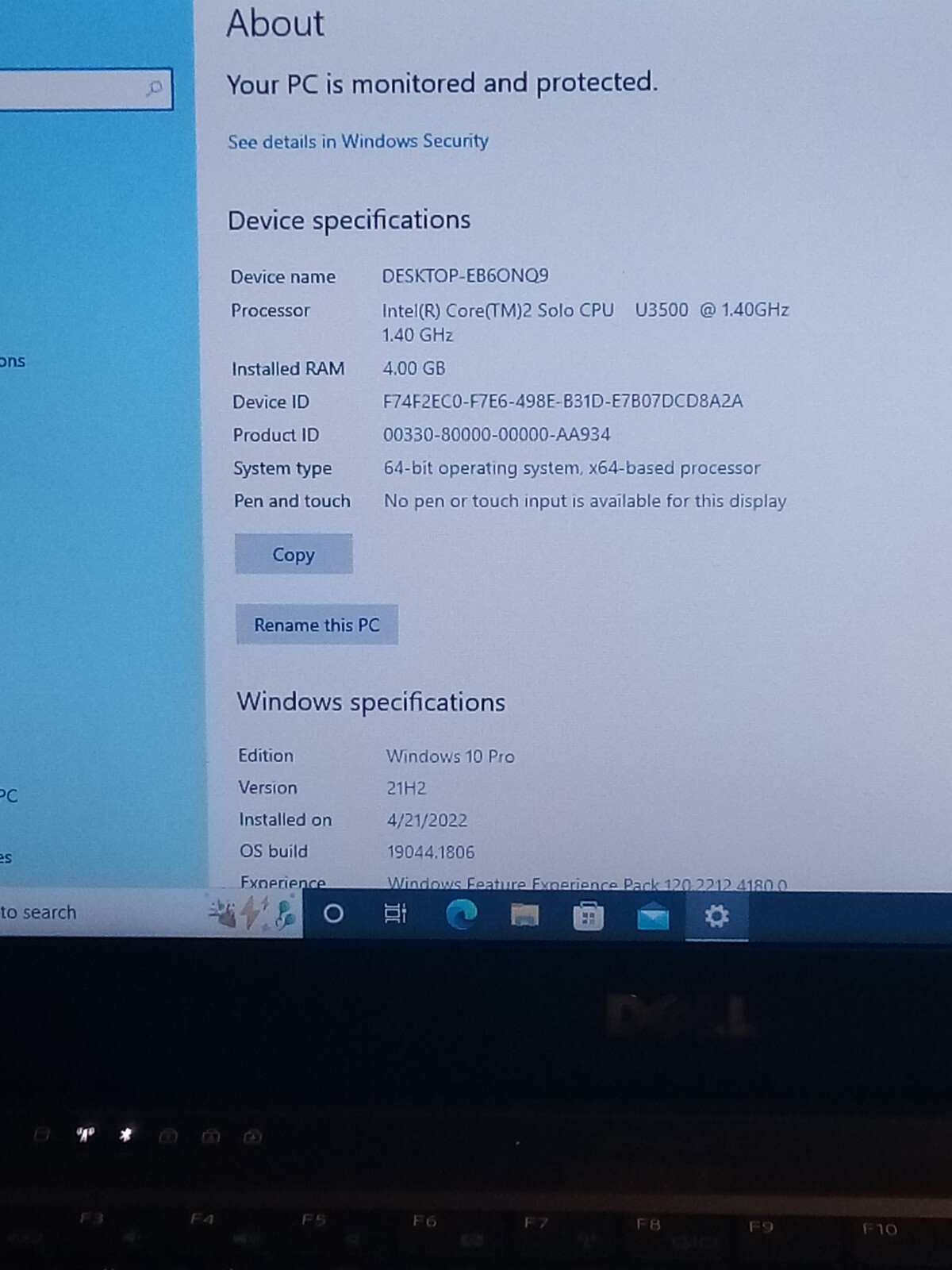This screenshot has width=952, height=1270.
Task: Click the Windows specifications heading
Action: point(370,702)
